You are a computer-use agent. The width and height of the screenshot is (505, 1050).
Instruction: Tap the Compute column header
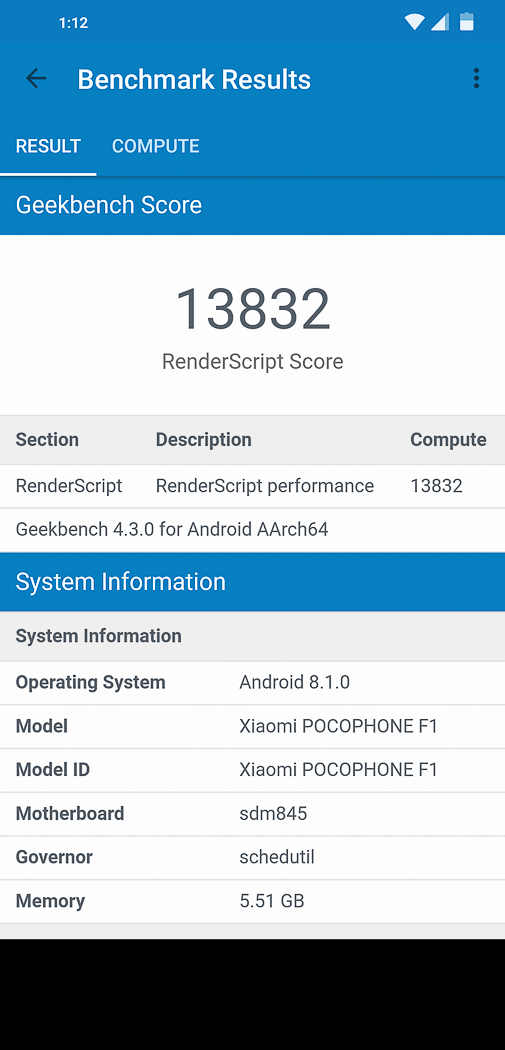448,440
